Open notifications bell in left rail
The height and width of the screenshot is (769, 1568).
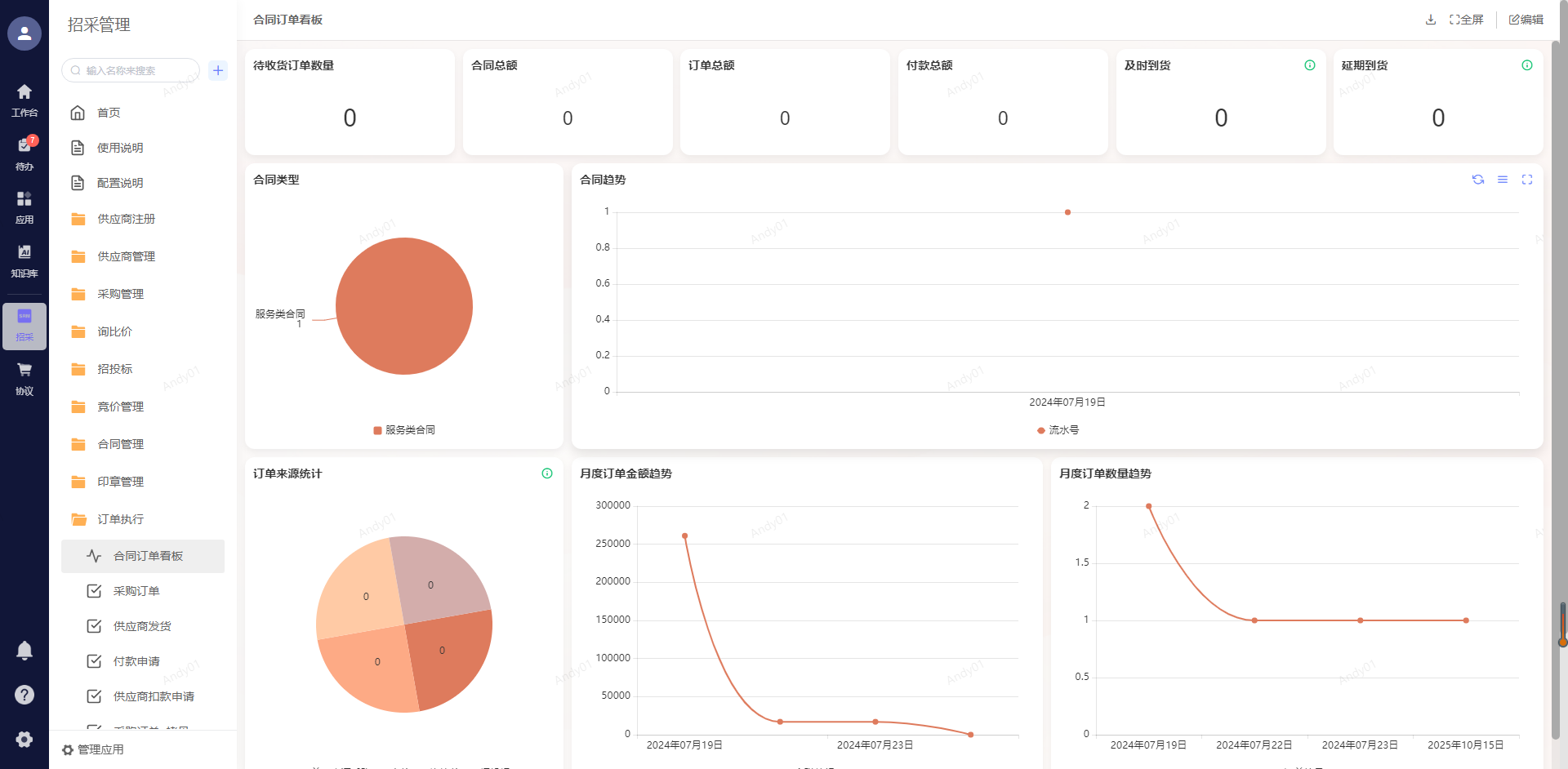(x=24, y=651)
